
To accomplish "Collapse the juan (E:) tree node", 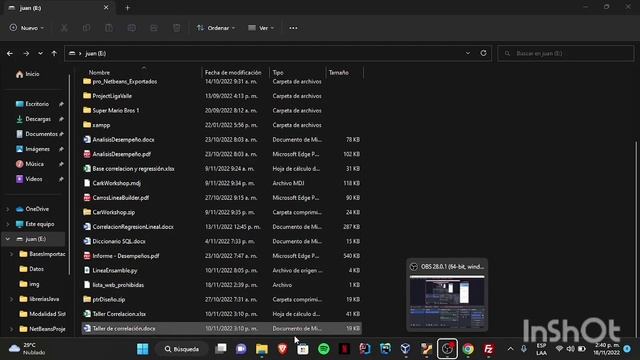I will 7,239.
